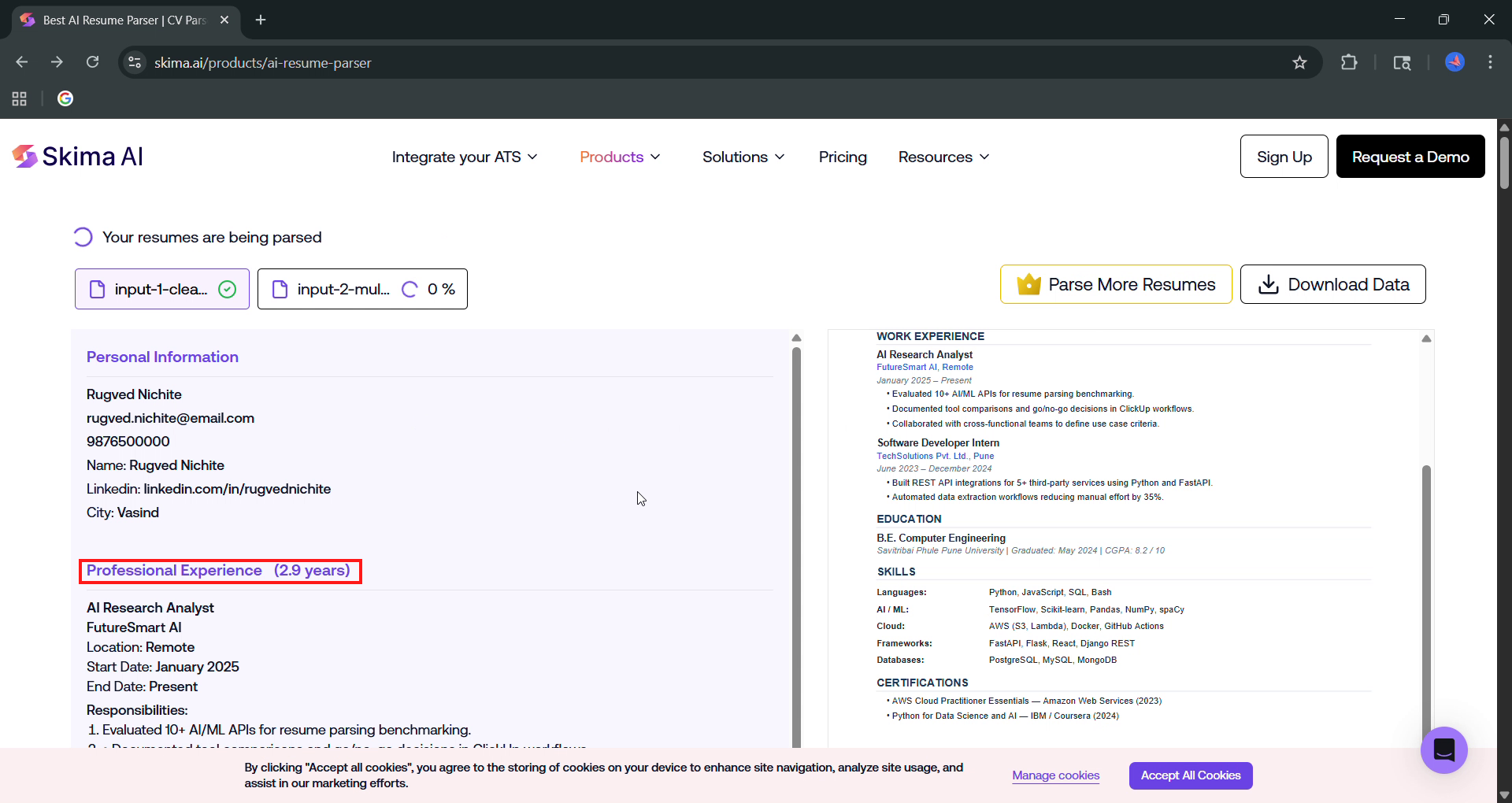
Task: Click Linkedin: linkedin.com/in/rugvednichite
Action: [x=209, y=489]
